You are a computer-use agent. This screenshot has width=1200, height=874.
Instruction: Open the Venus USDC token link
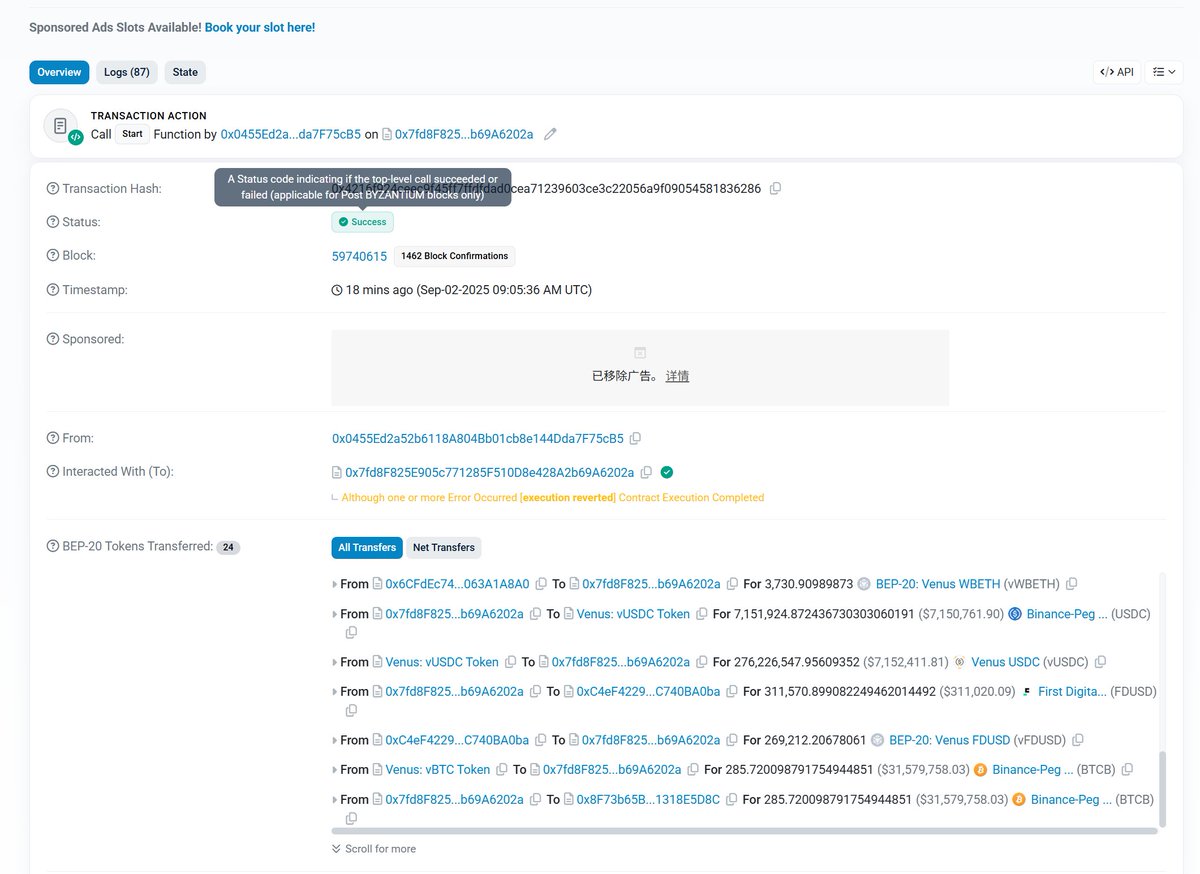click(x=1005, y=662)
